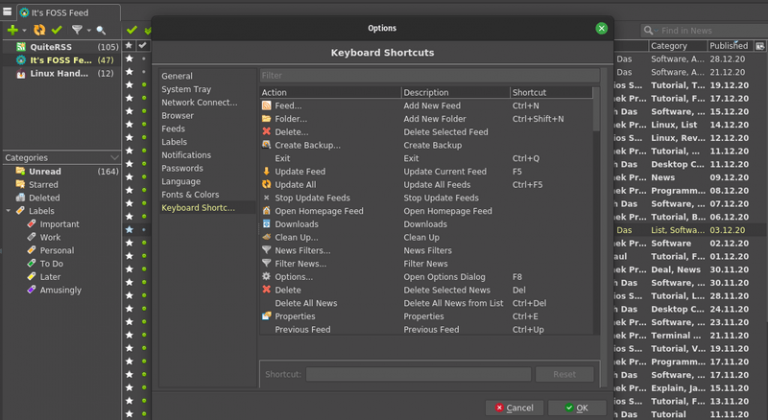Image resolution: width=768 pixels, height=420 pixels.
Task: Select the Amusingly label
Action: (60, 290)
